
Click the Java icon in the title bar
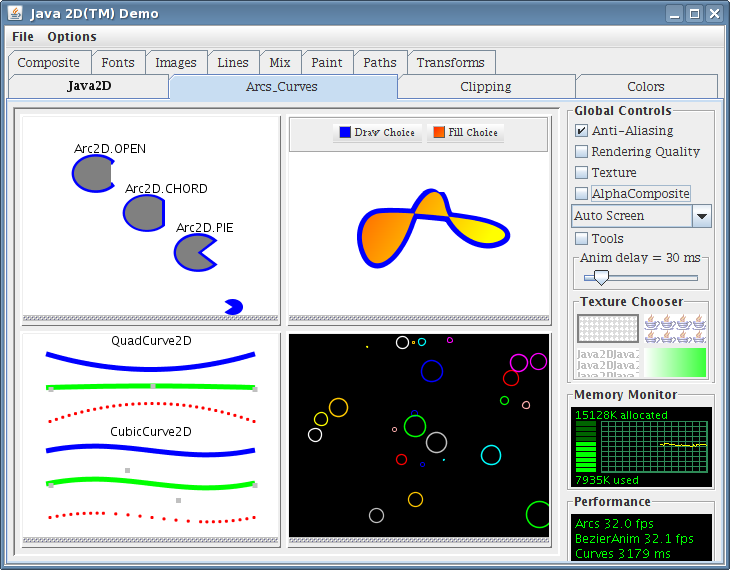(15, 14)
